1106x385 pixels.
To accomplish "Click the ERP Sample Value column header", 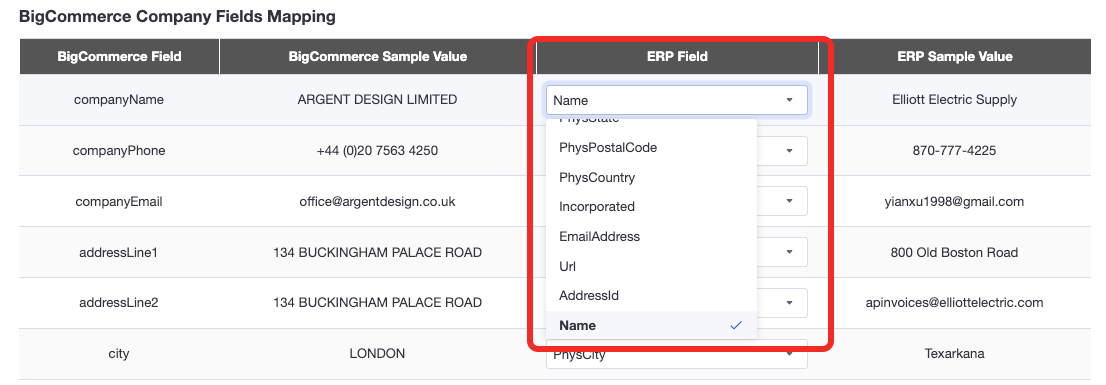I will coord(954,56).
